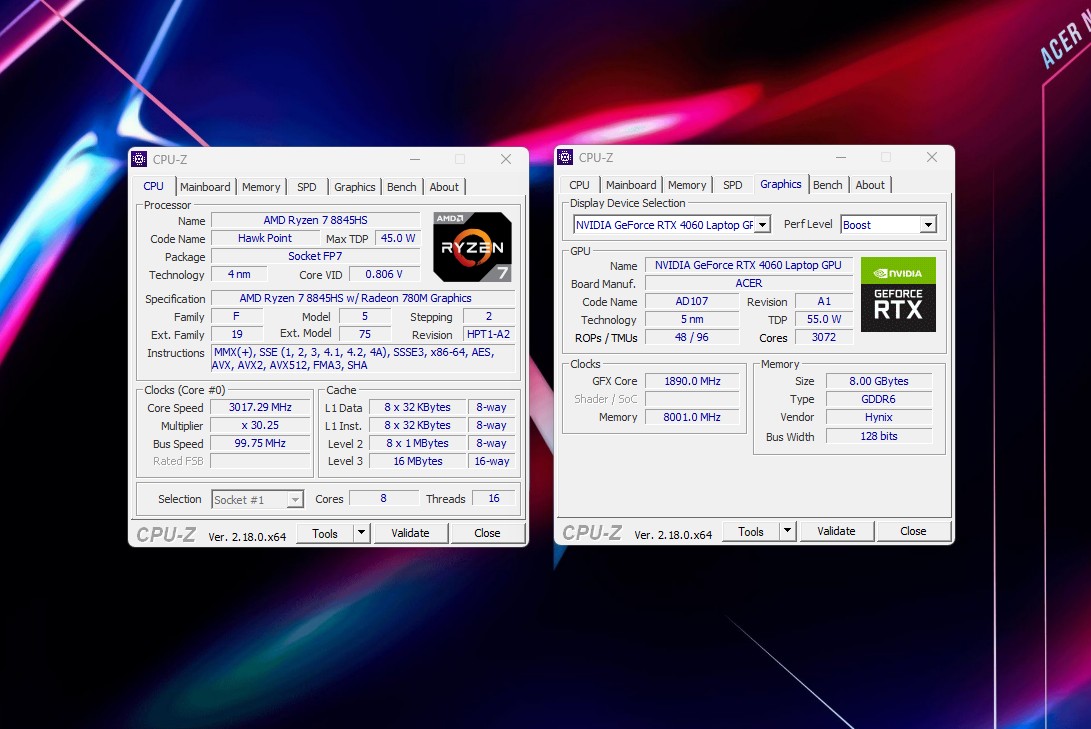Open the SPD tab in graphics window

(x=733, y=185)
